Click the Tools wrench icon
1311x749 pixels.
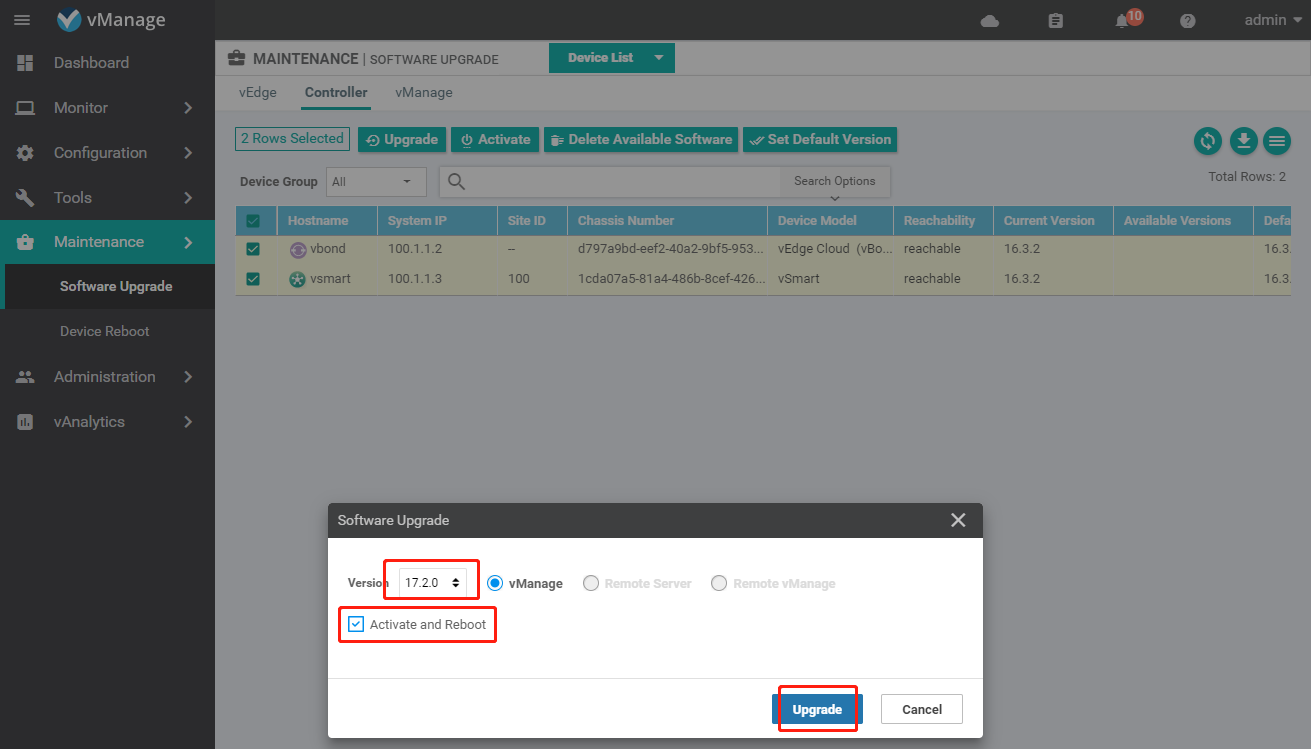click(x=25, y=198)
